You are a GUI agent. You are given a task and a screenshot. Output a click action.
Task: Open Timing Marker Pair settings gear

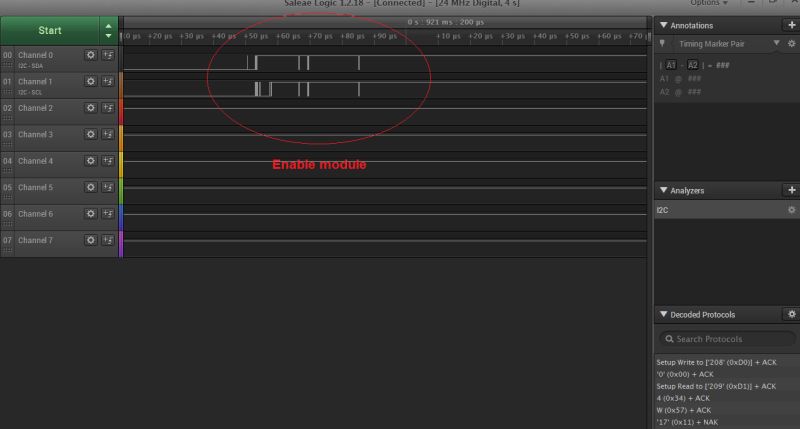tap(791, 44)
